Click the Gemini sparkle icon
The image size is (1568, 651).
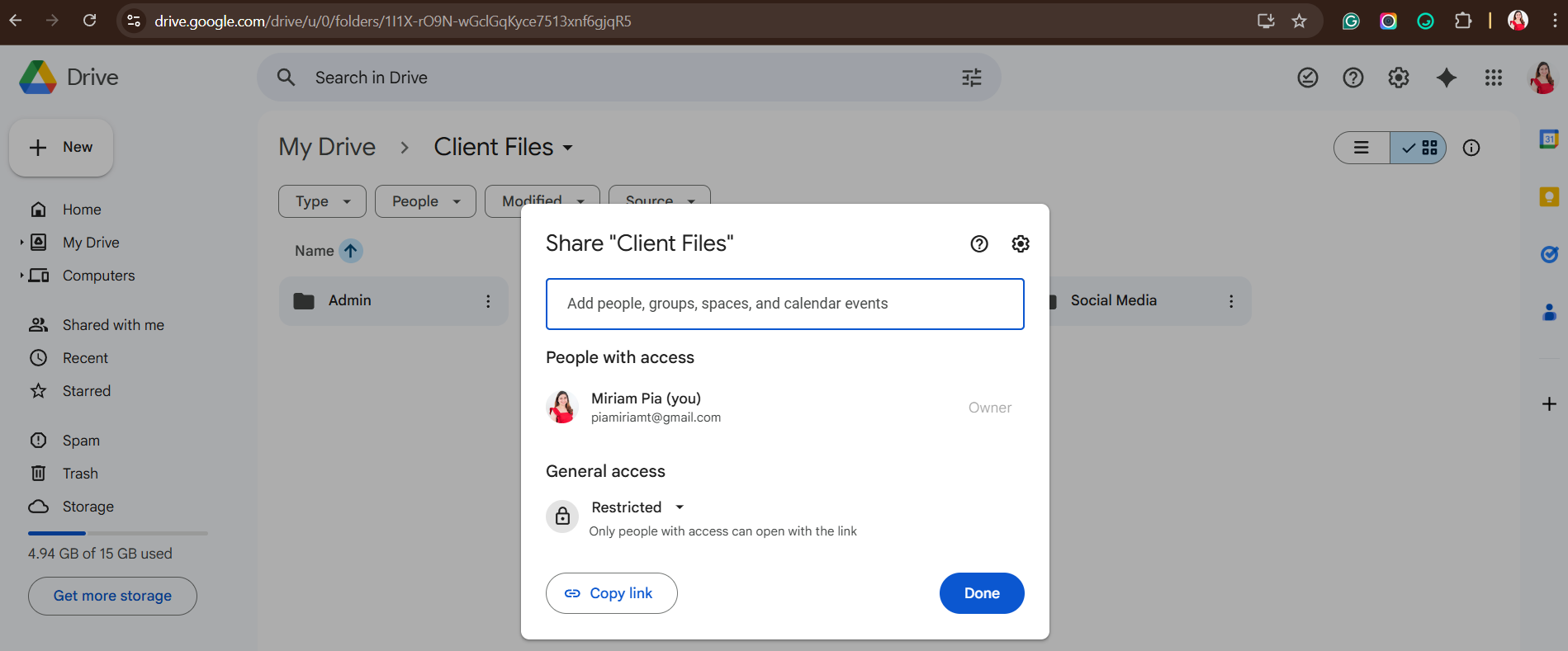(1446, 78)
